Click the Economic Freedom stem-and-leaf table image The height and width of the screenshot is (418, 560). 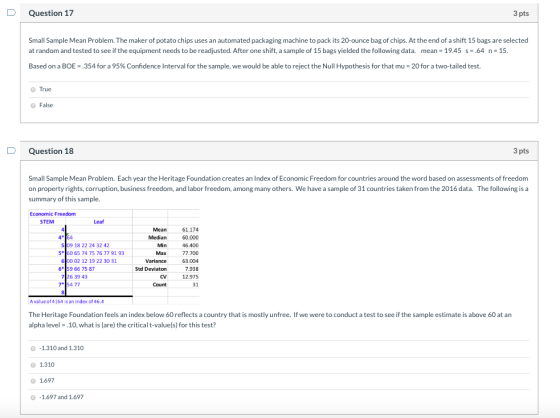tap(114, 257)
